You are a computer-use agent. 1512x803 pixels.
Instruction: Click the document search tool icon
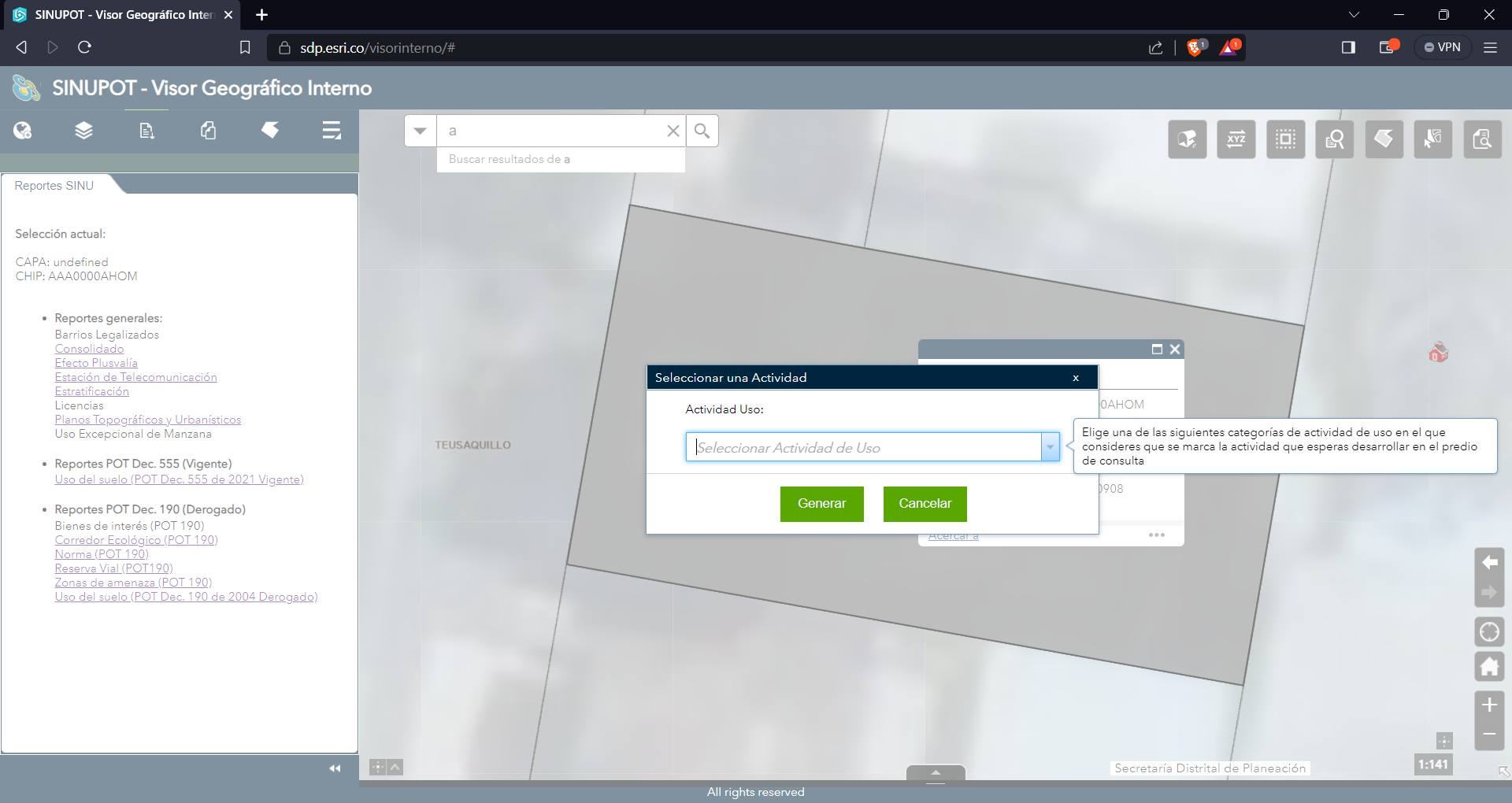pos(1482,139)
